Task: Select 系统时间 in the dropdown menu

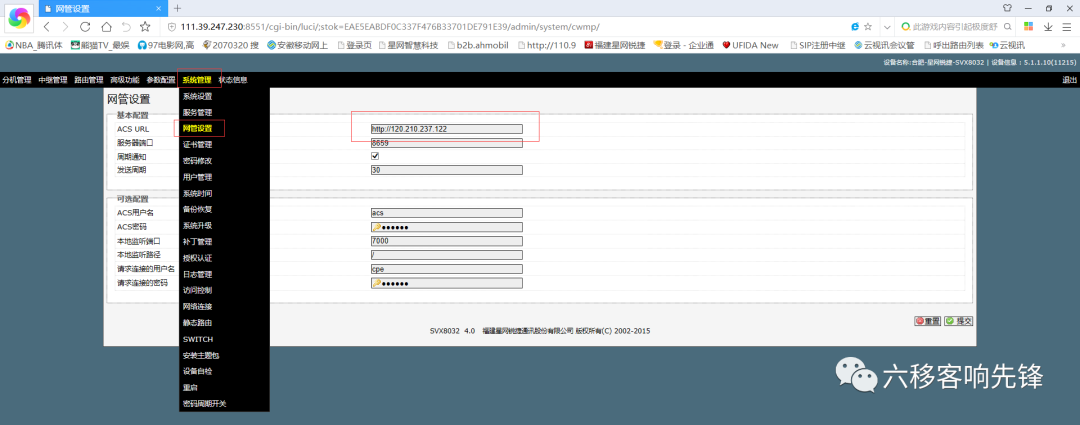Action: 197,194
